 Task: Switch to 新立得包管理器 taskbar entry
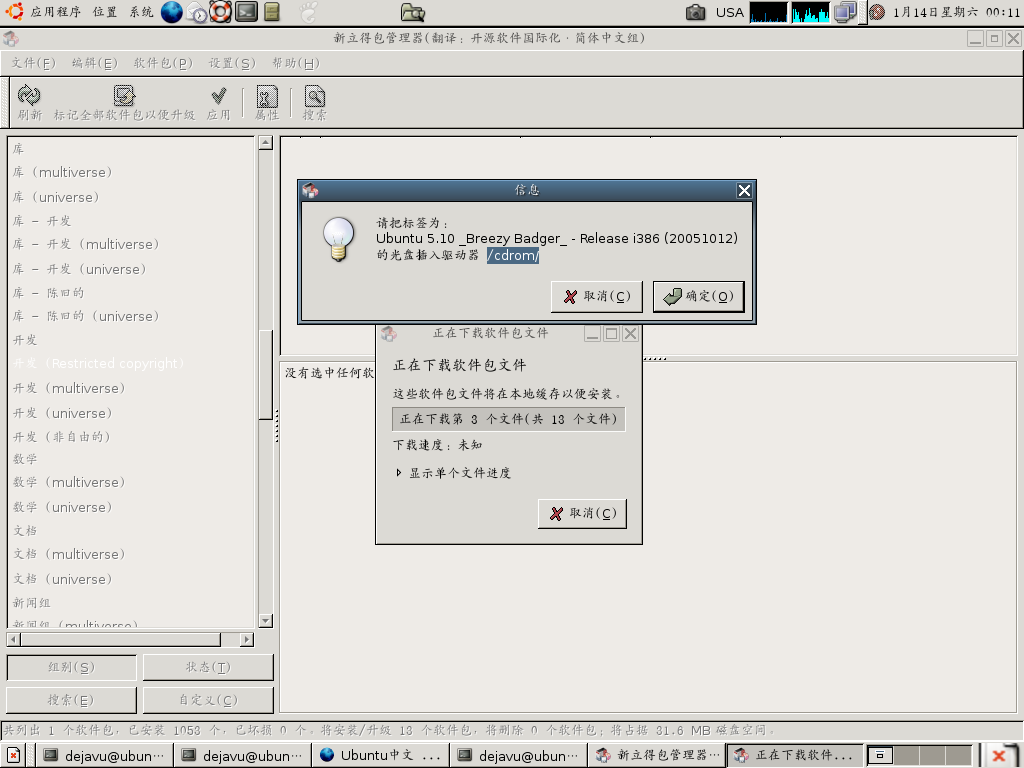click(656, 756)
